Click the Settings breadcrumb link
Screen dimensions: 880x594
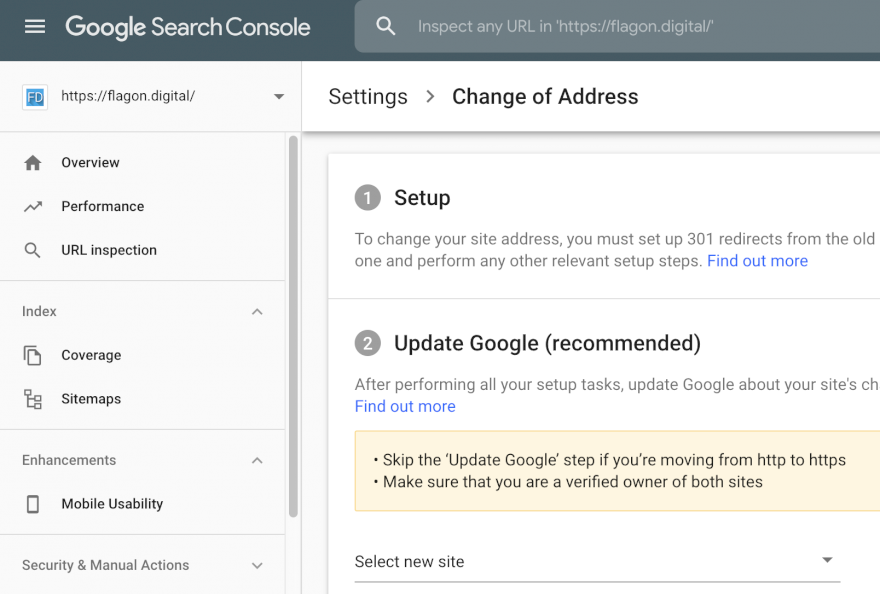click(368, 97)
